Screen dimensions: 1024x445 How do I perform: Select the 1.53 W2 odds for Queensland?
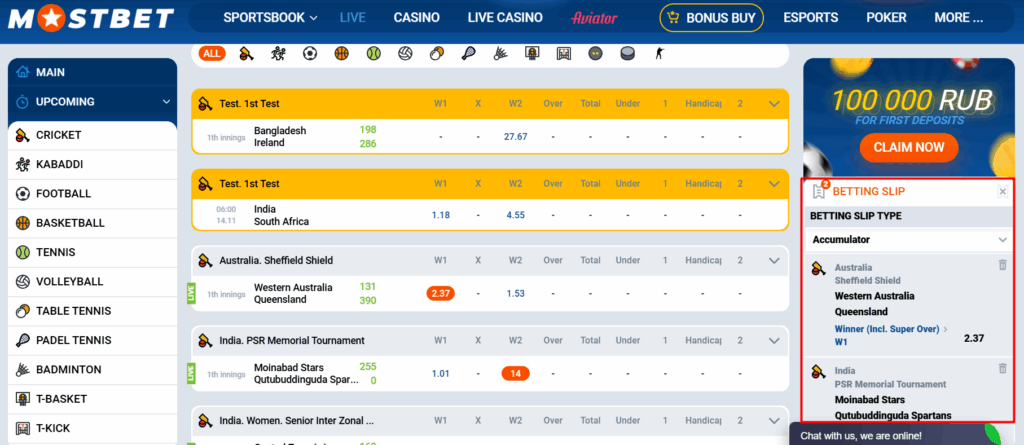click(515, 293)
